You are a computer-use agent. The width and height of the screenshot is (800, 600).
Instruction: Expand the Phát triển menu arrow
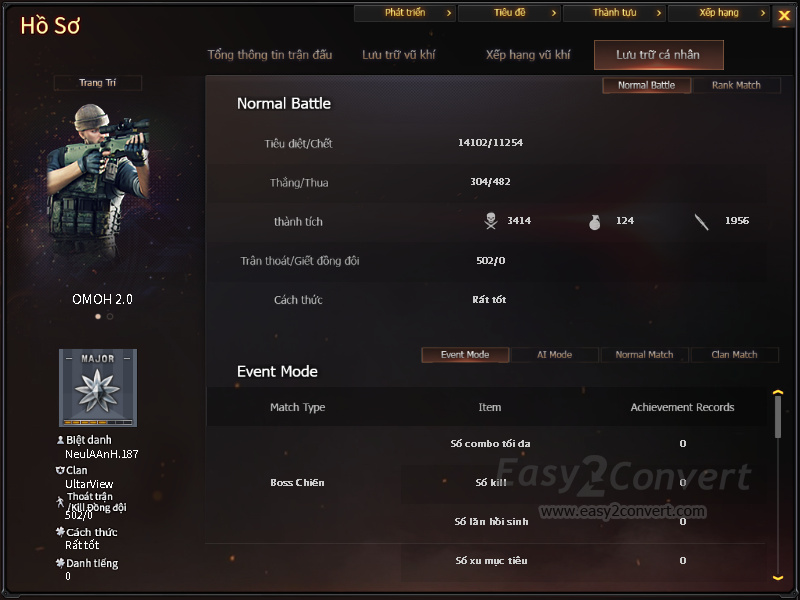click(x=449, y=13)
